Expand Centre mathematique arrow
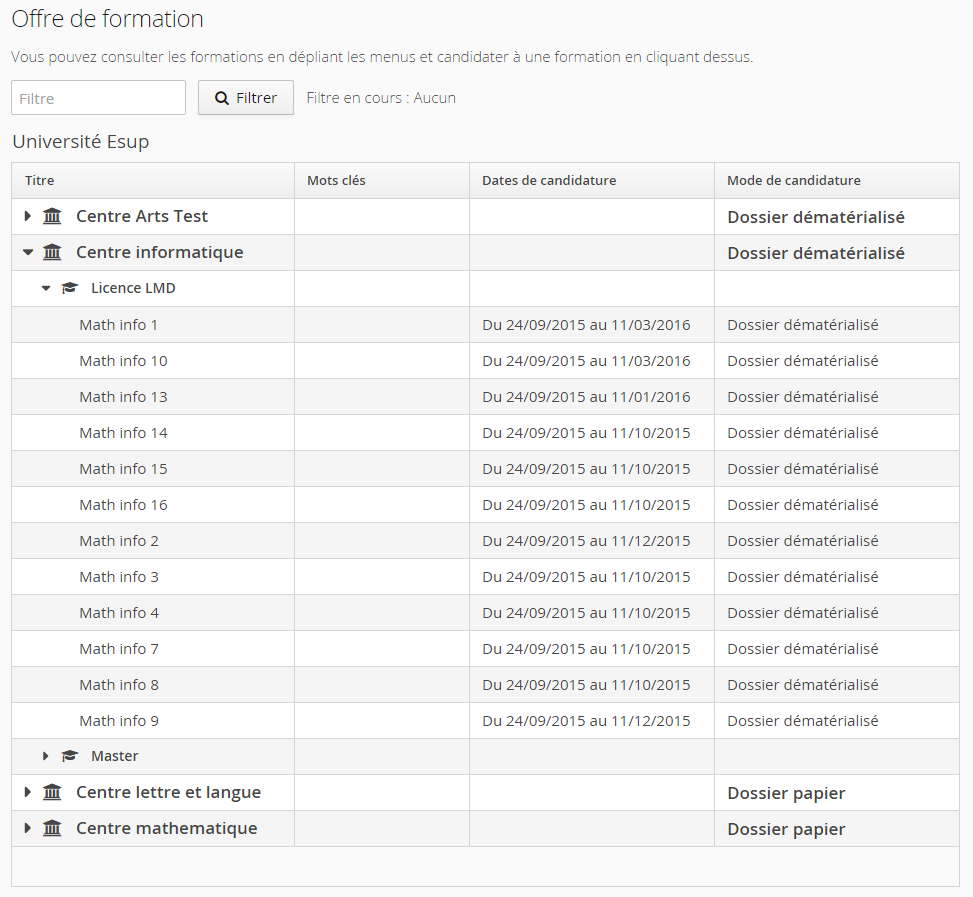 pos(28,829)
